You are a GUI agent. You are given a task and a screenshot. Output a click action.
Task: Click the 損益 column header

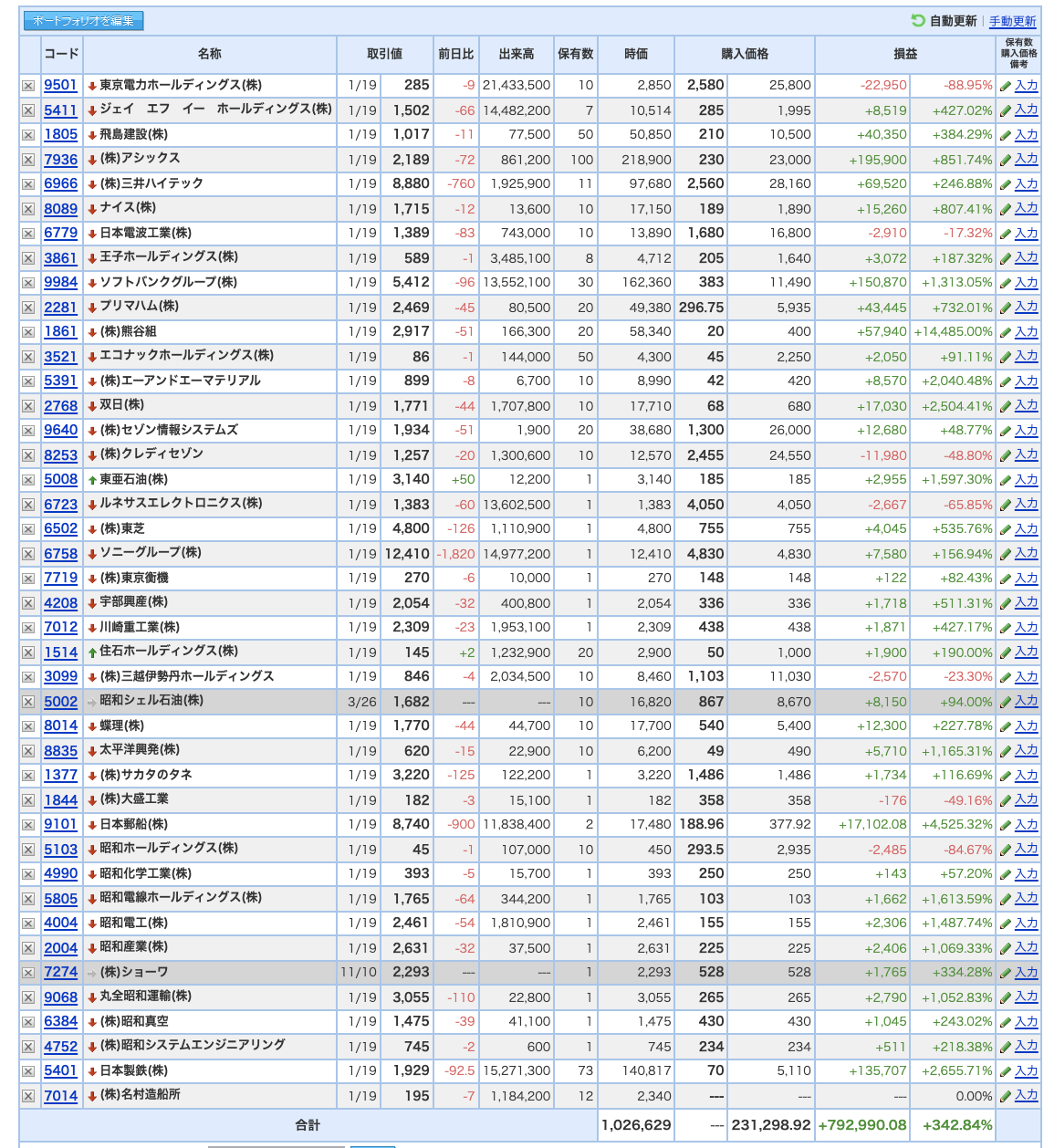pos(905,54)
